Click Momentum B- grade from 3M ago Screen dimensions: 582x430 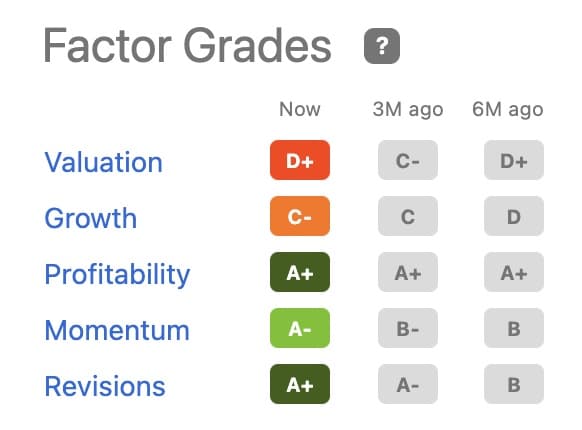[408, 328]
